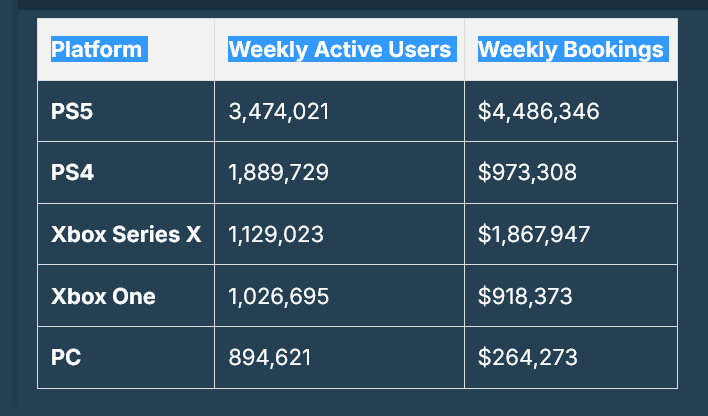Select PC bookings value $264,273
708x416 pixels.
click(527, 357)
